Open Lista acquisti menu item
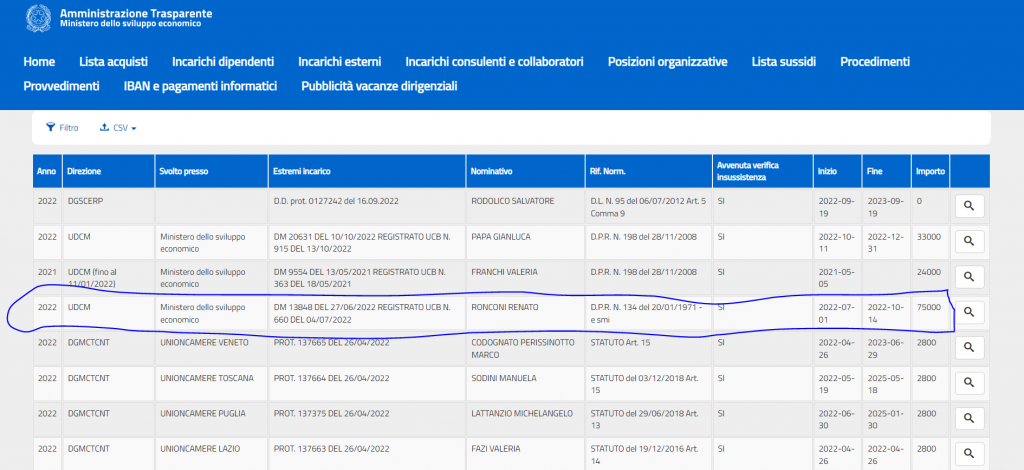The image size is (1024, 470). click(x=114, y=62)
